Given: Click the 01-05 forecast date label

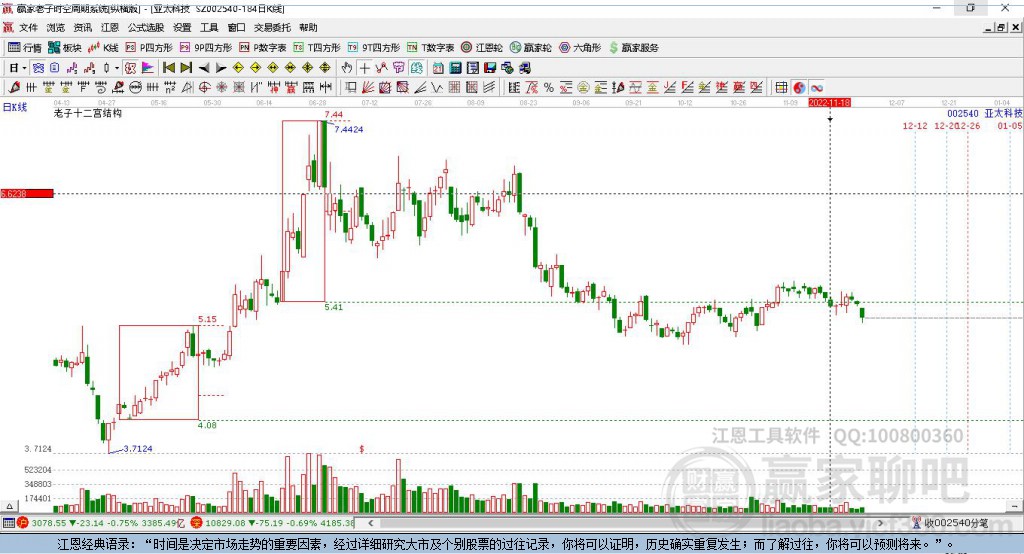Looking at the screenshot, I should click(1010, 125).
